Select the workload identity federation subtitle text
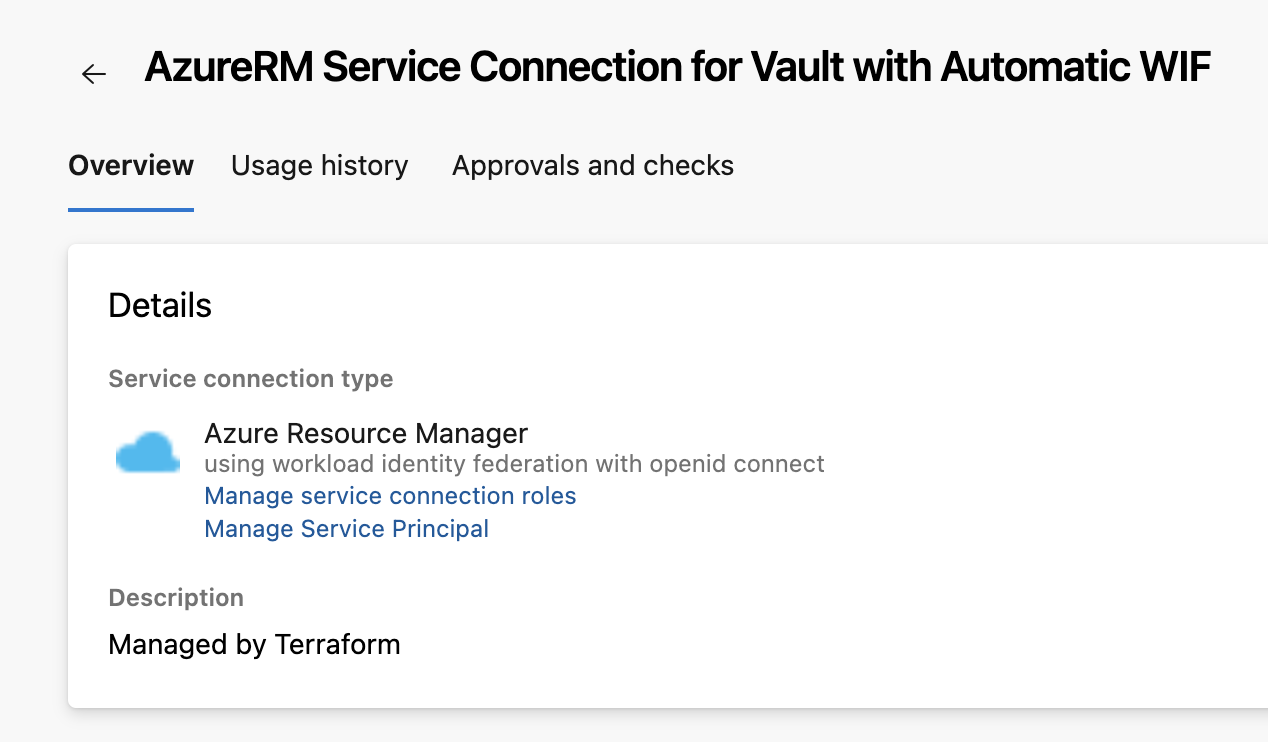This screenshot has width=1268, height=742. pos(514,463)
